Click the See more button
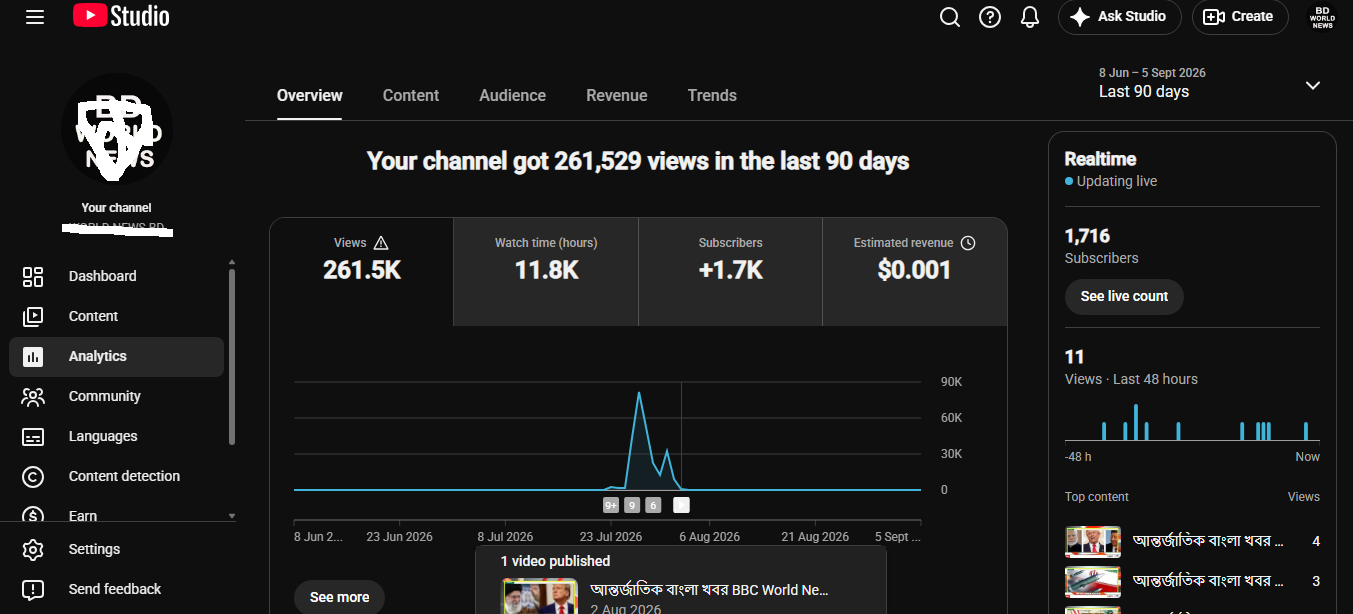The image size is (1353, 614). click(339, 597)
